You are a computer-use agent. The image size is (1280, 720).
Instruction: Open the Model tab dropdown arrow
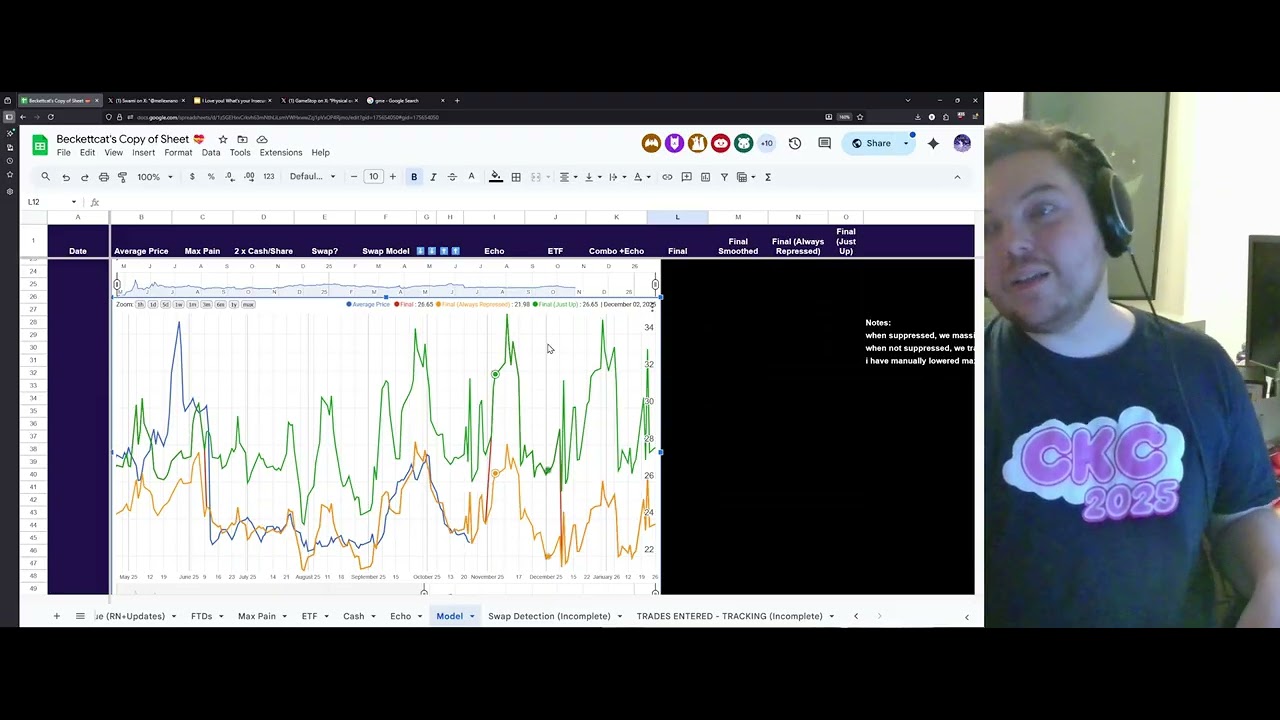(472, 616)
